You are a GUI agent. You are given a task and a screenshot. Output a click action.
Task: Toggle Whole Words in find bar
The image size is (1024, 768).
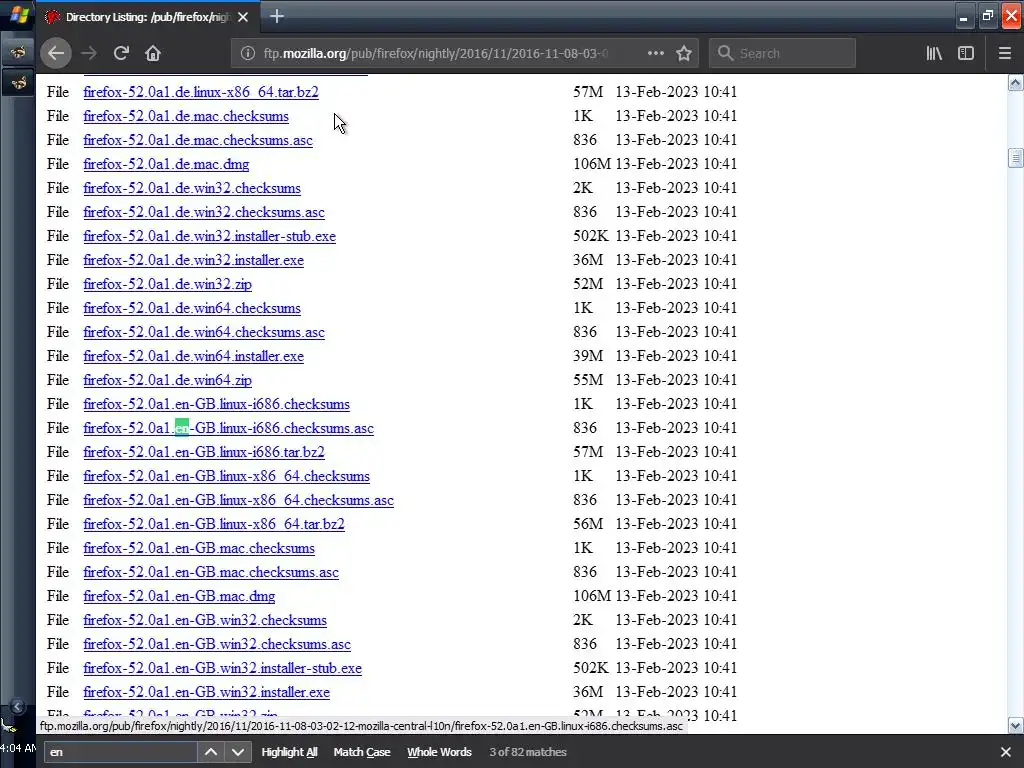pyautogui.click(x=440, y=752)
